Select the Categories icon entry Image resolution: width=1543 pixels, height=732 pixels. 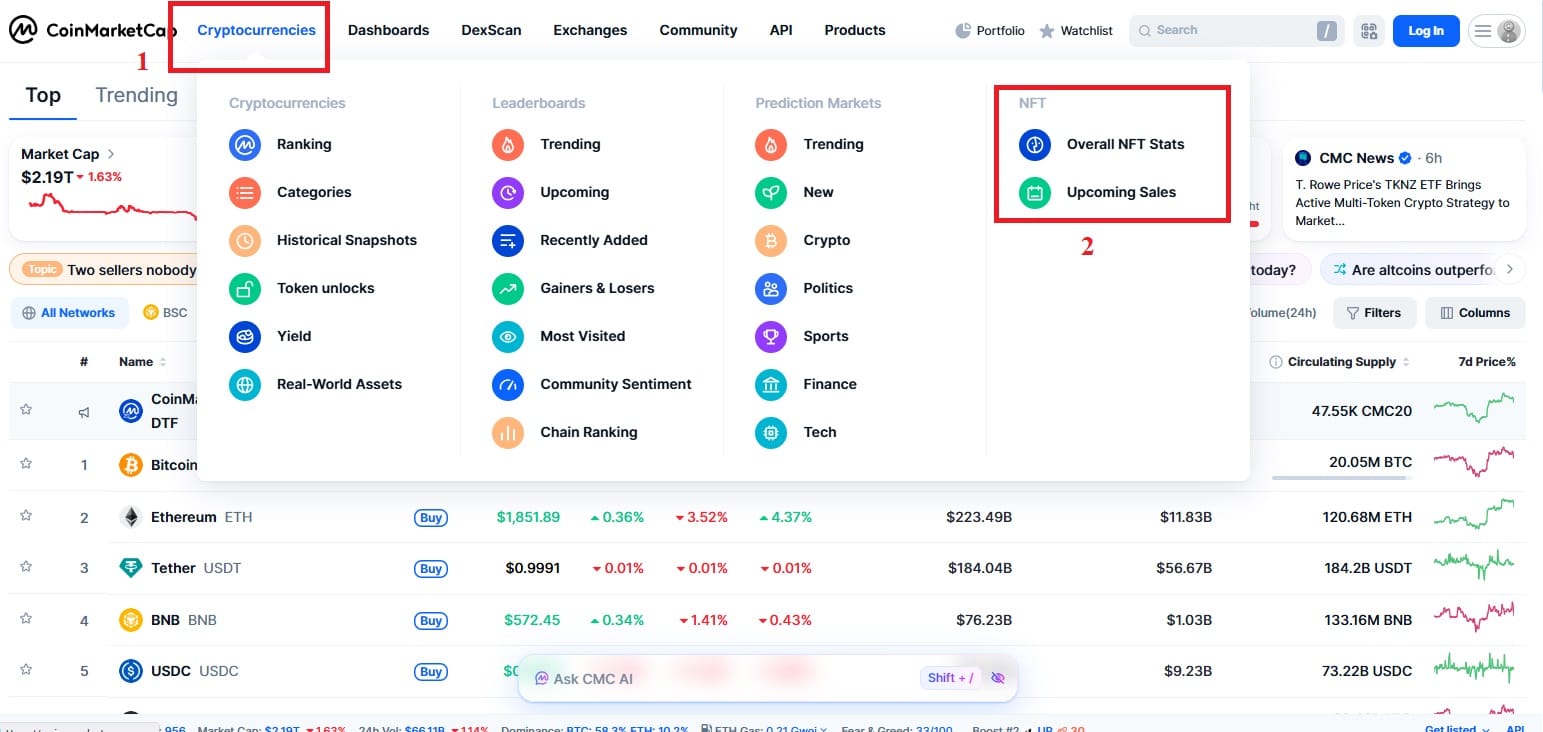(290, 192)
